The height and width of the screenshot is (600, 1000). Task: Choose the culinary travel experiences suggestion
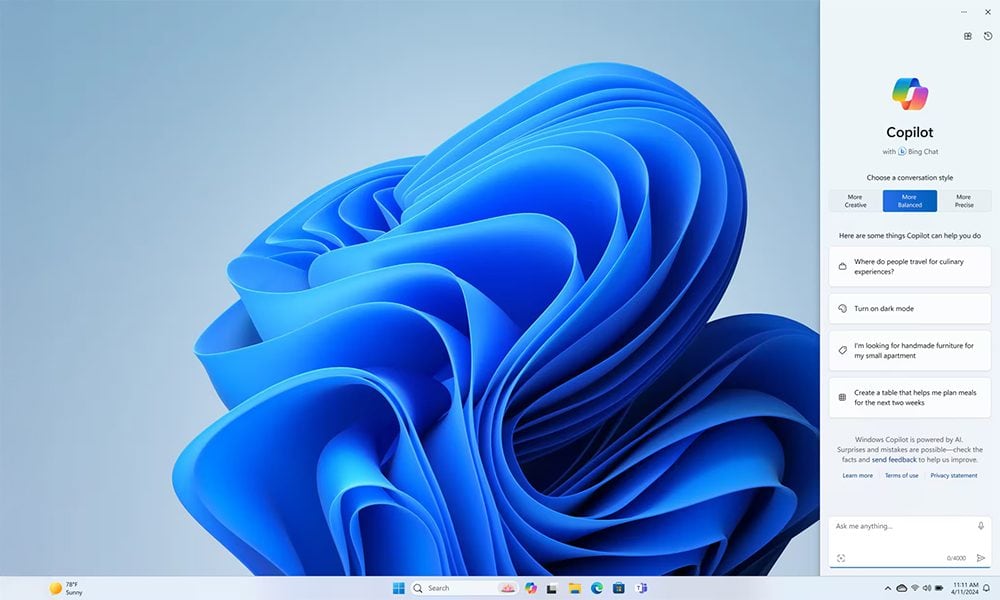point(909,267)
